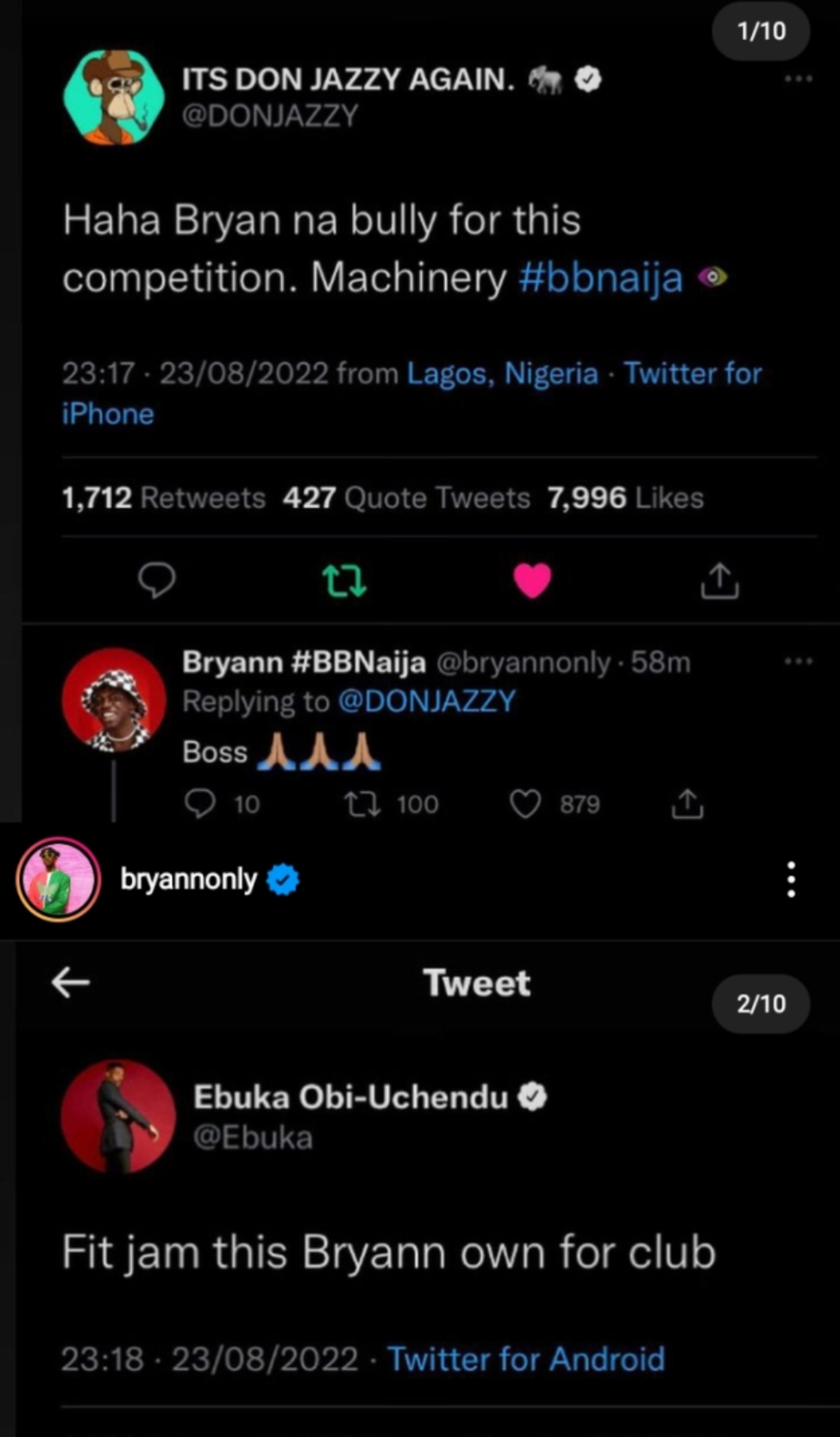
Task: Share Bryann's reply using share icon
Action: [687, 804]
